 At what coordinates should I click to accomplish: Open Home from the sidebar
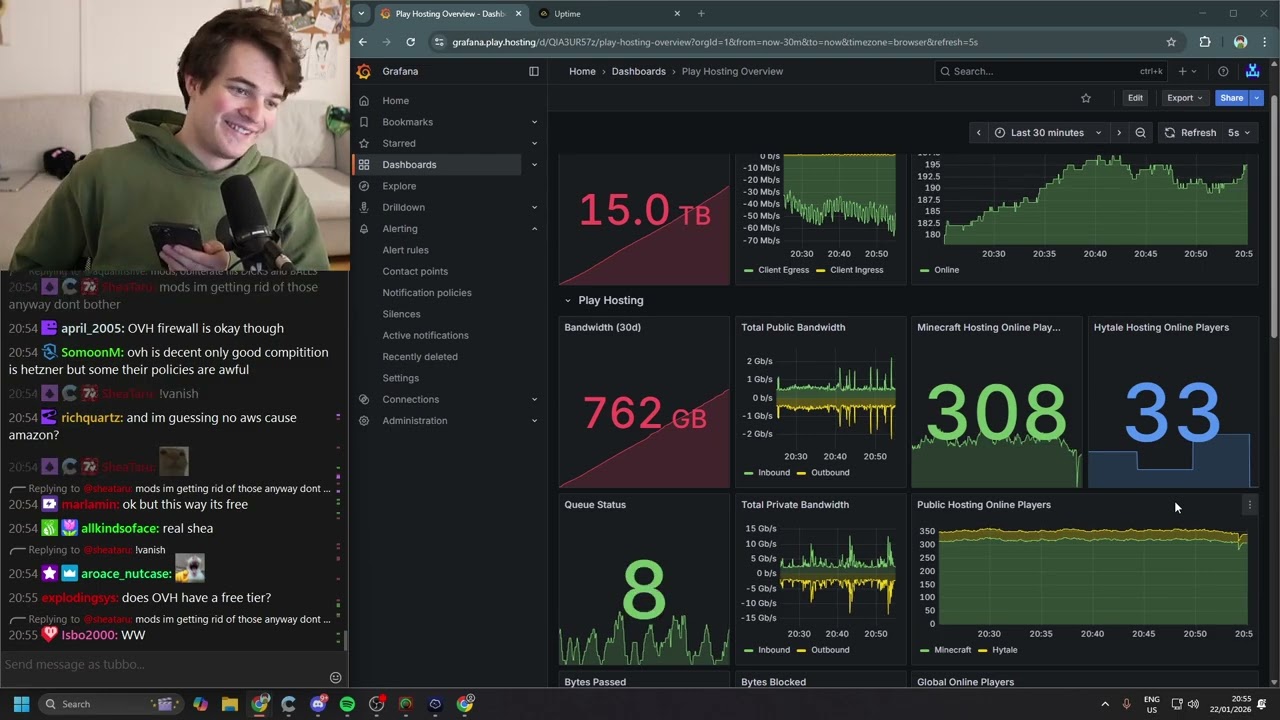[x=395, y=101]
